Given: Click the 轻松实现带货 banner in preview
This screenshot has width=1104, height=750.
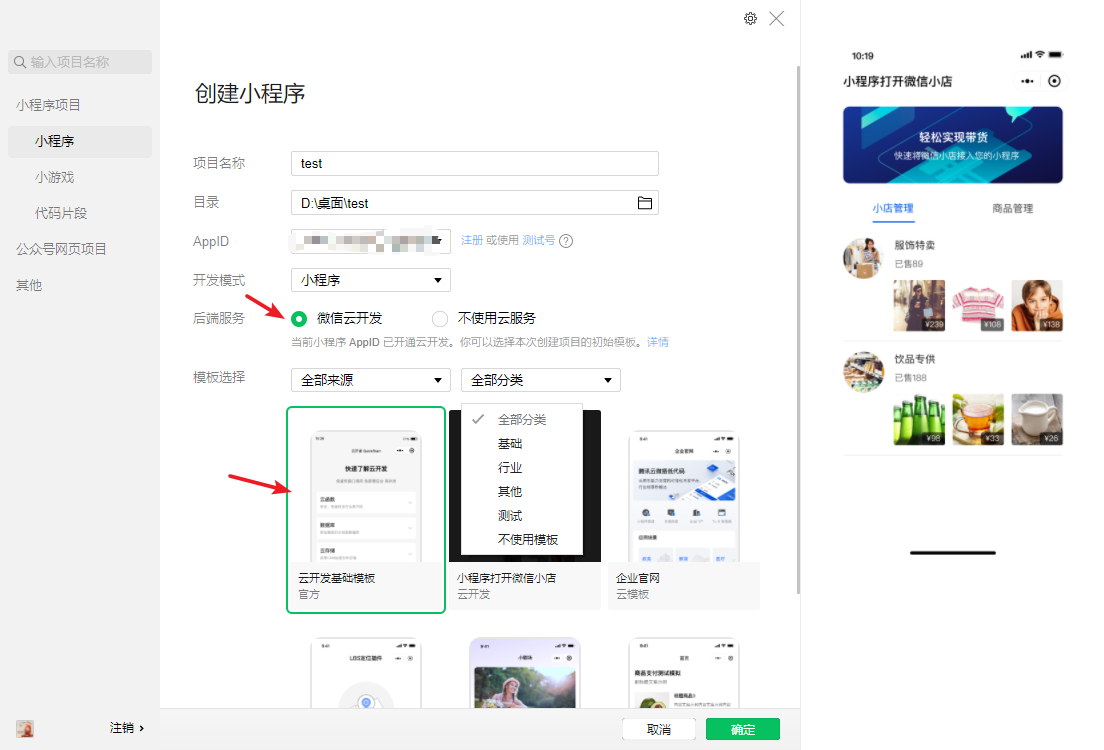Looking at the screenshot, I should point(953,145).
